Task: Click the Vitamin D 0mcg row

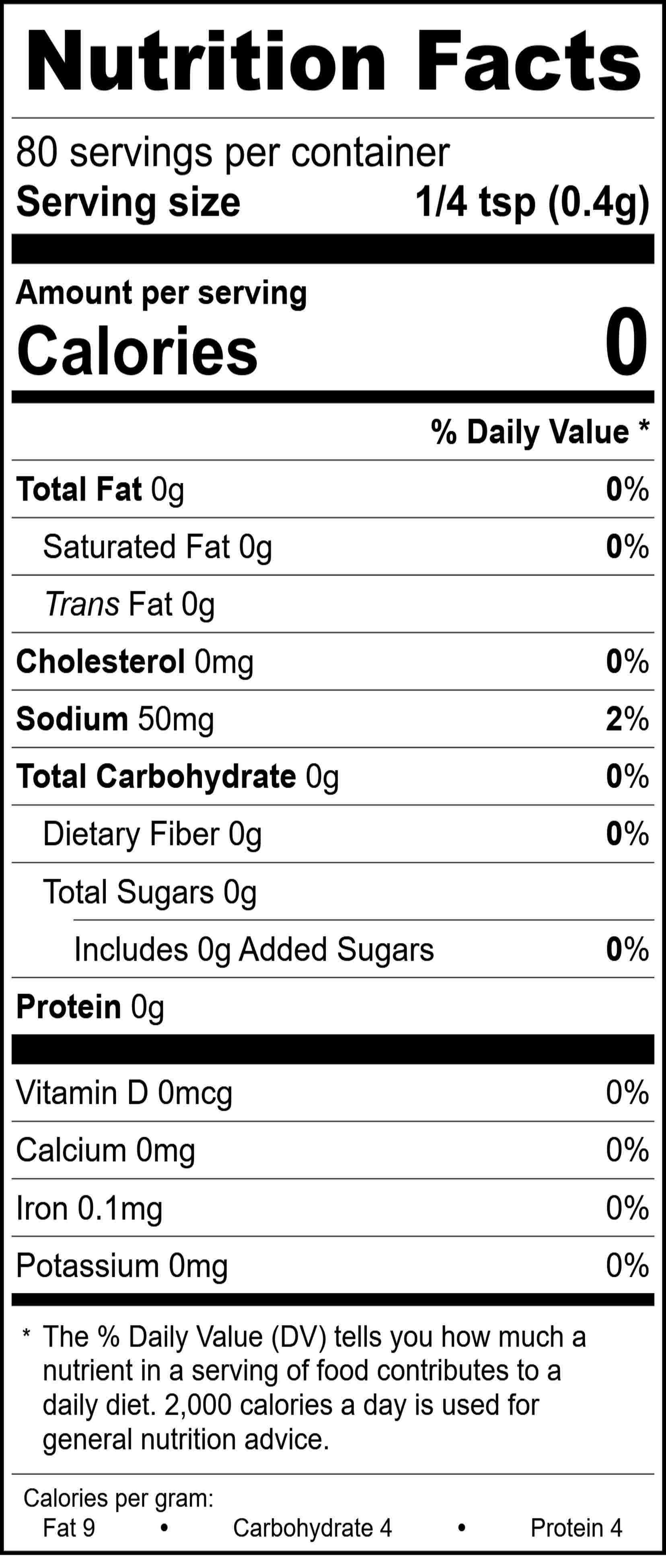Action: tap(124, 1093)
